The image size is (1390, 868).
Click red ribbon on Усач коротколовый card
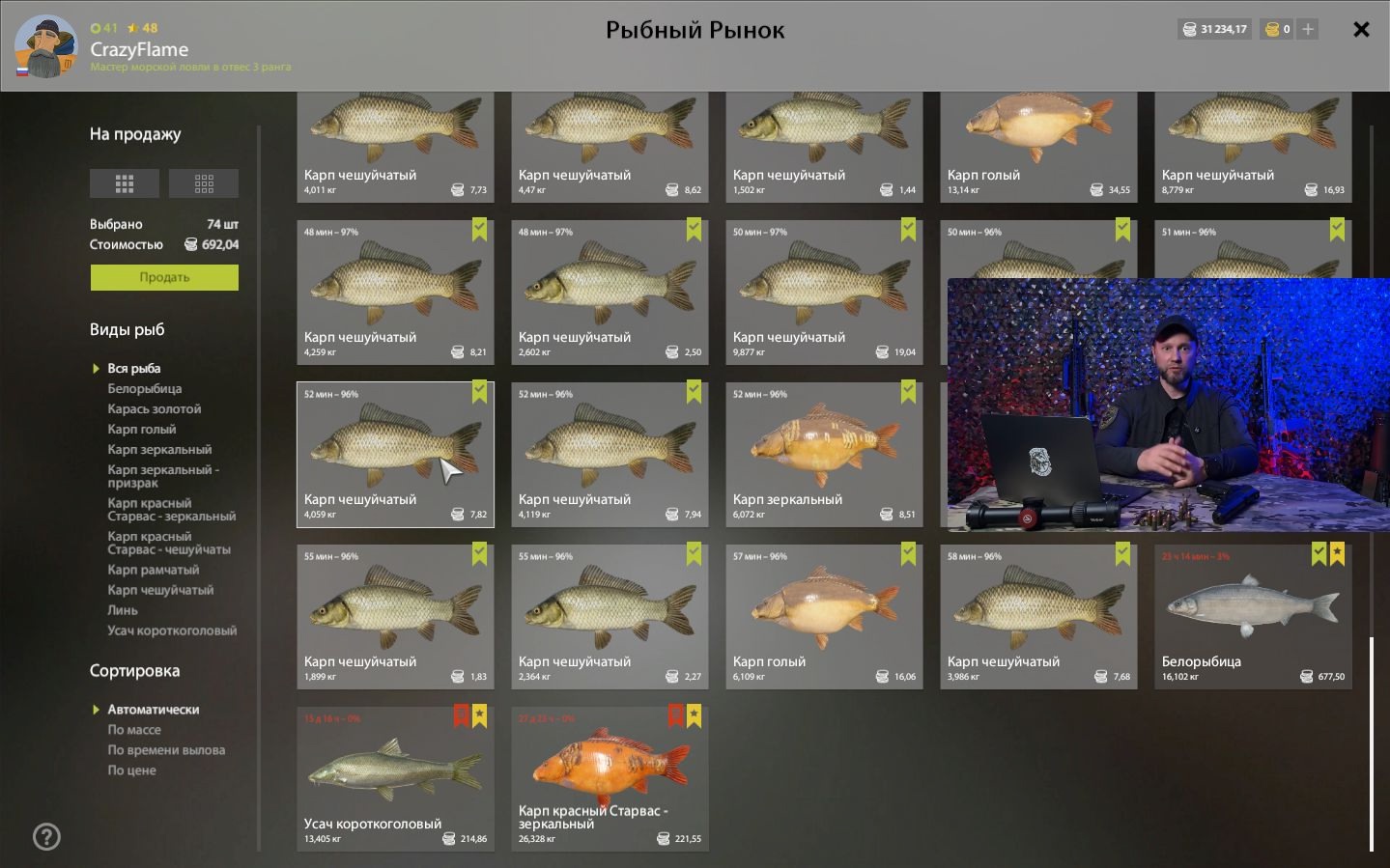coord(462,716)
